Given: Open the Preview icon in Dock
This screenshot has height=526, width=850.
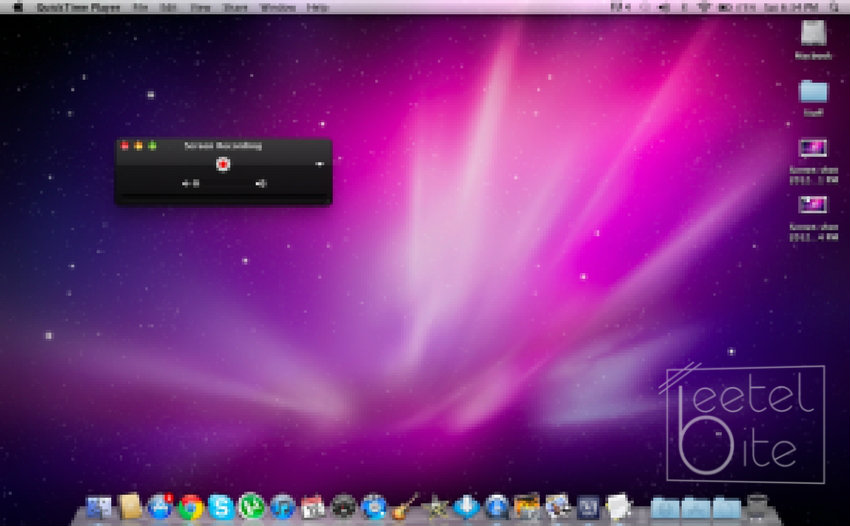Looking at the screenshot, I should pyautogui.click(x=558, y=507).
